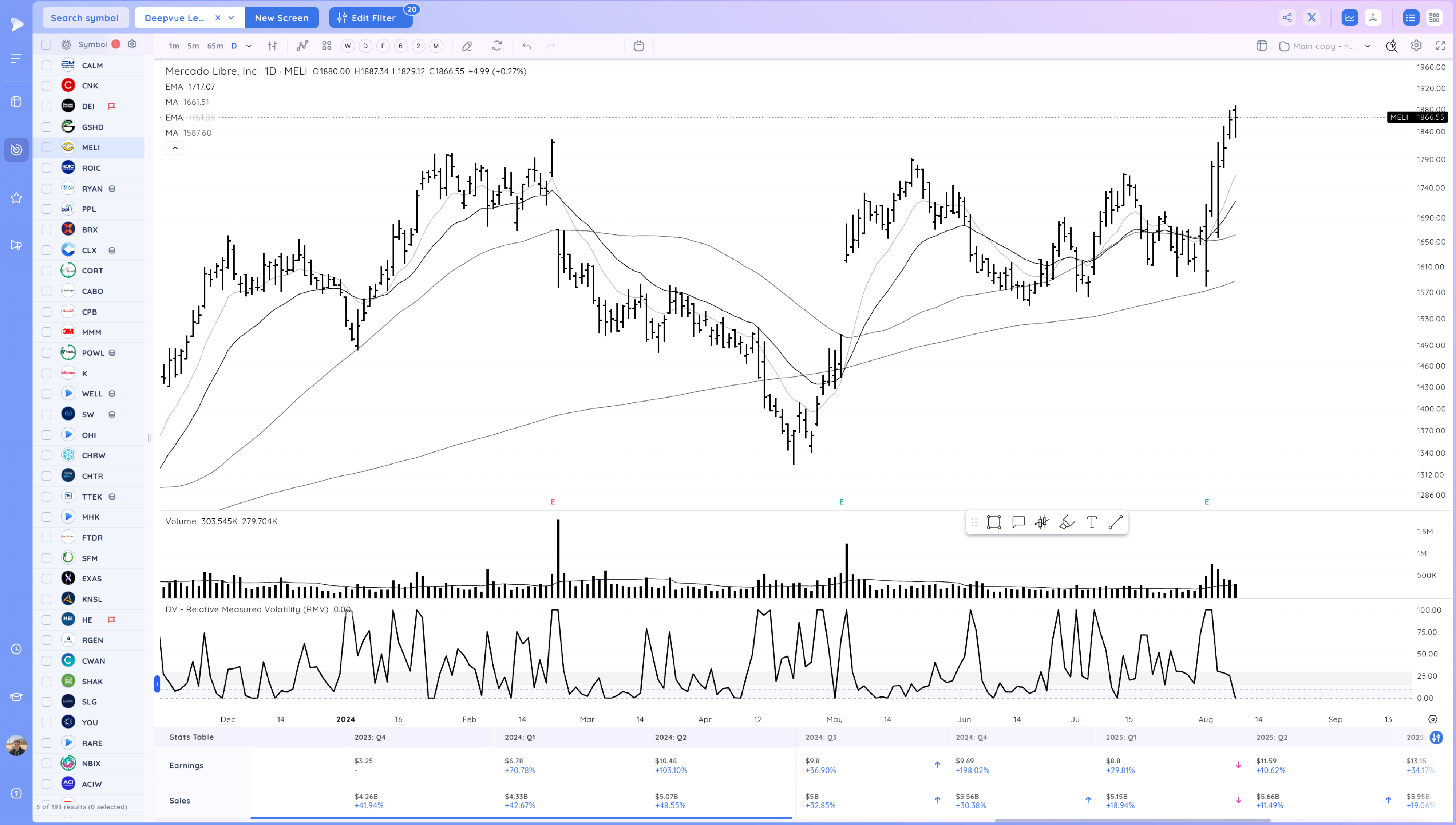Click the New Screen button

coord(281,17)
